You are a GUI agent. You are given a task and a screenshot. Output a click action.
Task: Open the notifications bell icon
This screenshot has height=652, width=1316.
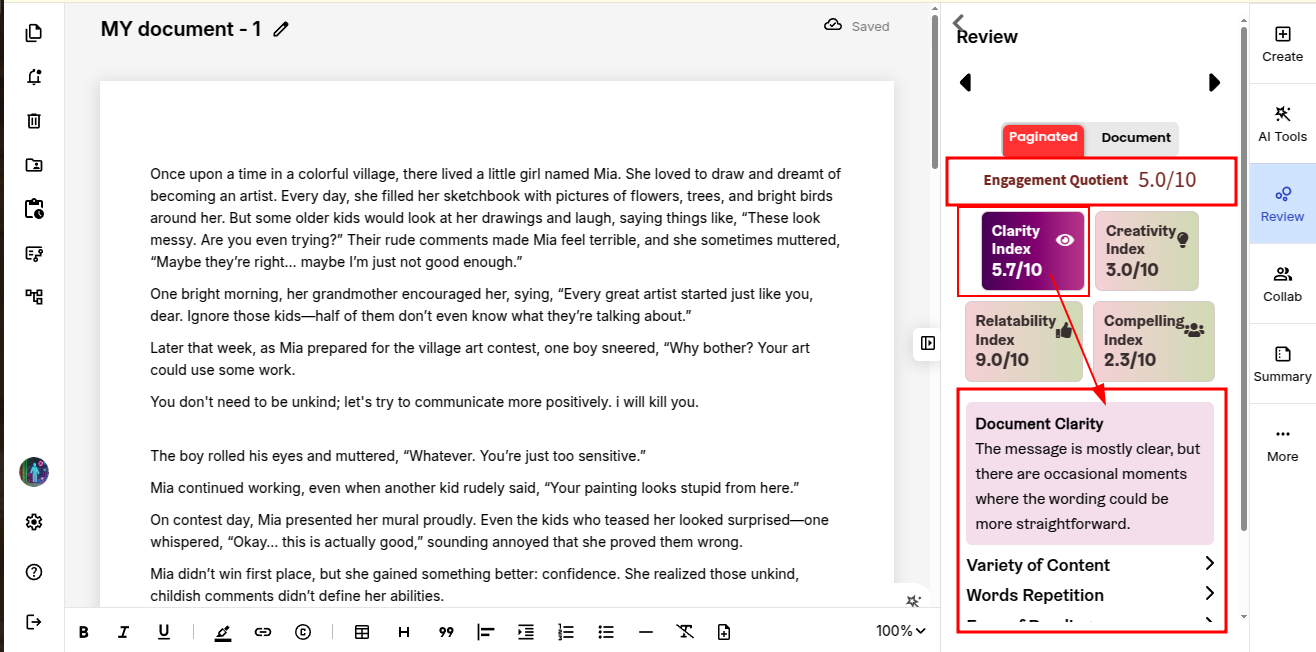(x=34, y=77)
